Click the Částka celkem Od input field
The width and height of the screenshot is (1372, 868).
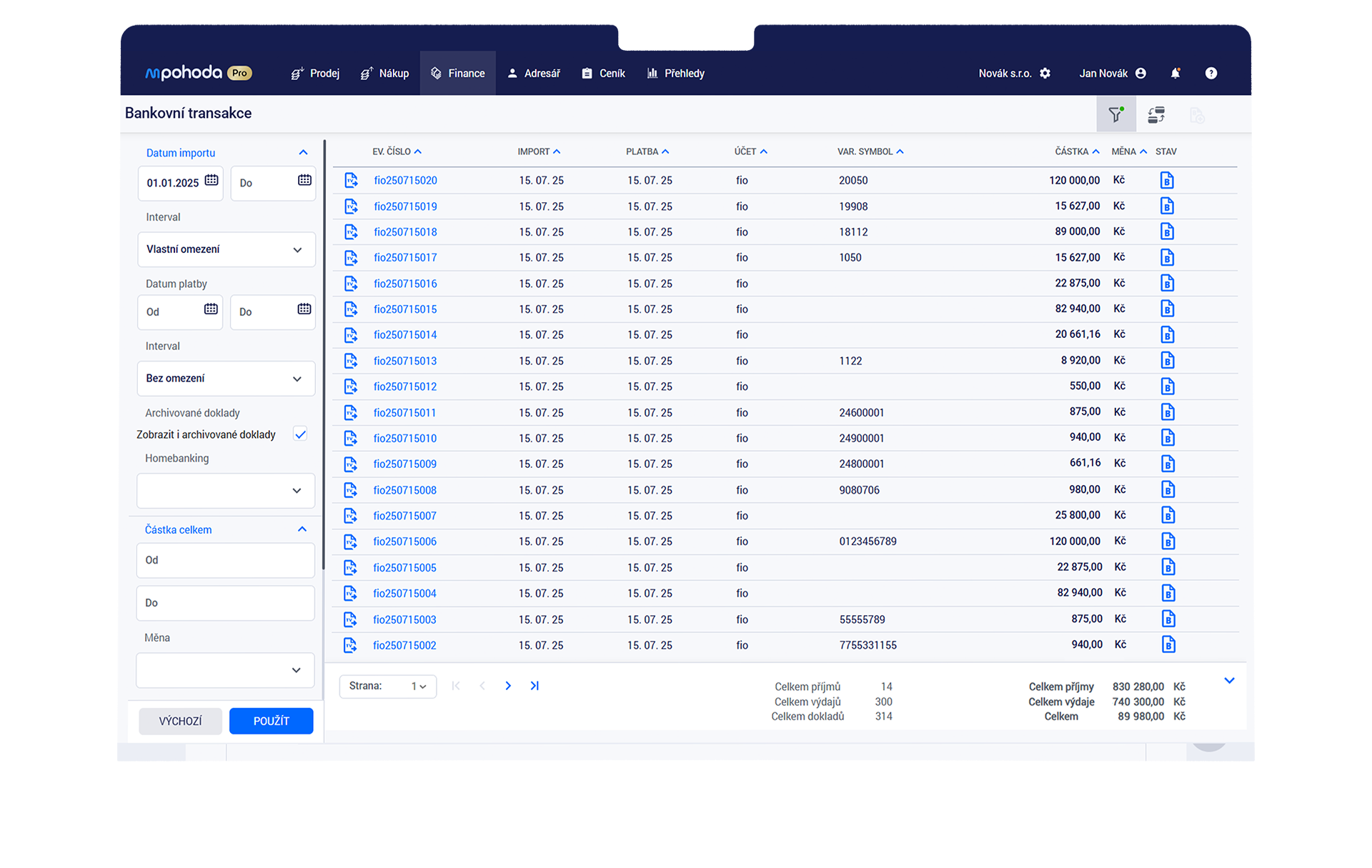[226, 560]
